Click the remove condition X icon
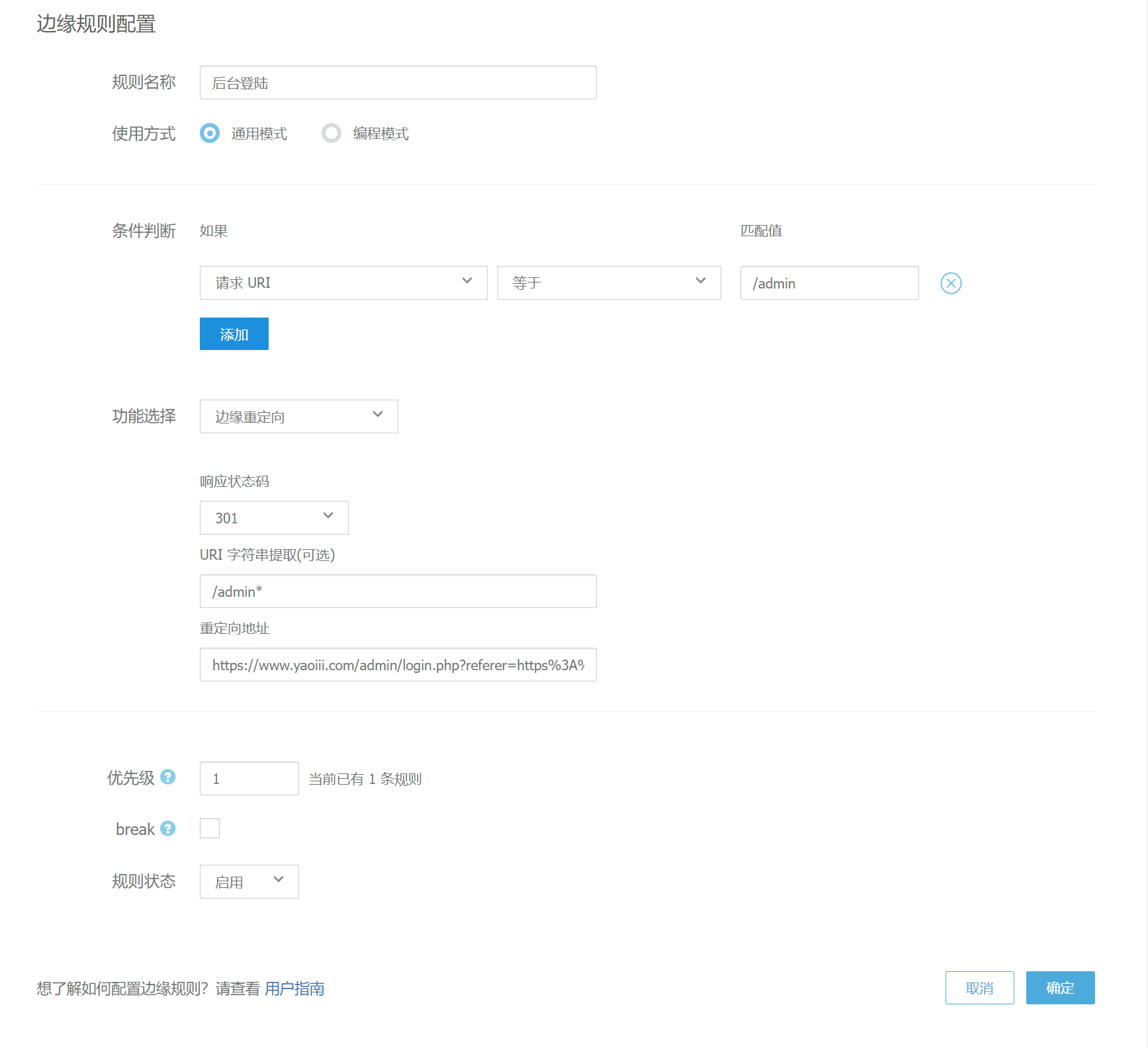 click(x=951, y=283)
